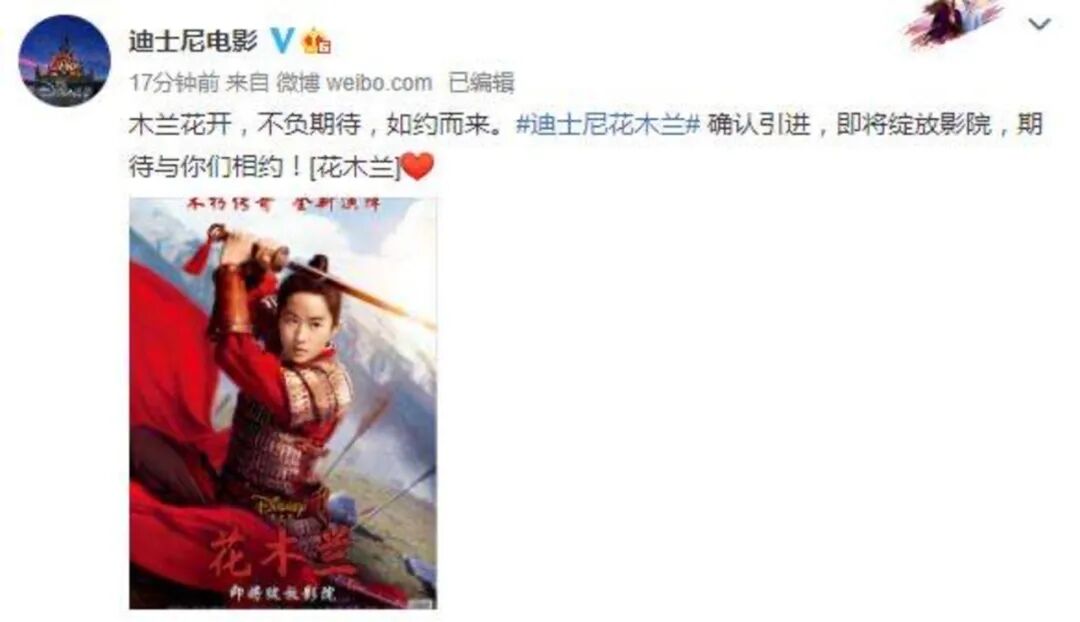
Task: Expand the post options chevron menu
Action: coord(1039,25)
